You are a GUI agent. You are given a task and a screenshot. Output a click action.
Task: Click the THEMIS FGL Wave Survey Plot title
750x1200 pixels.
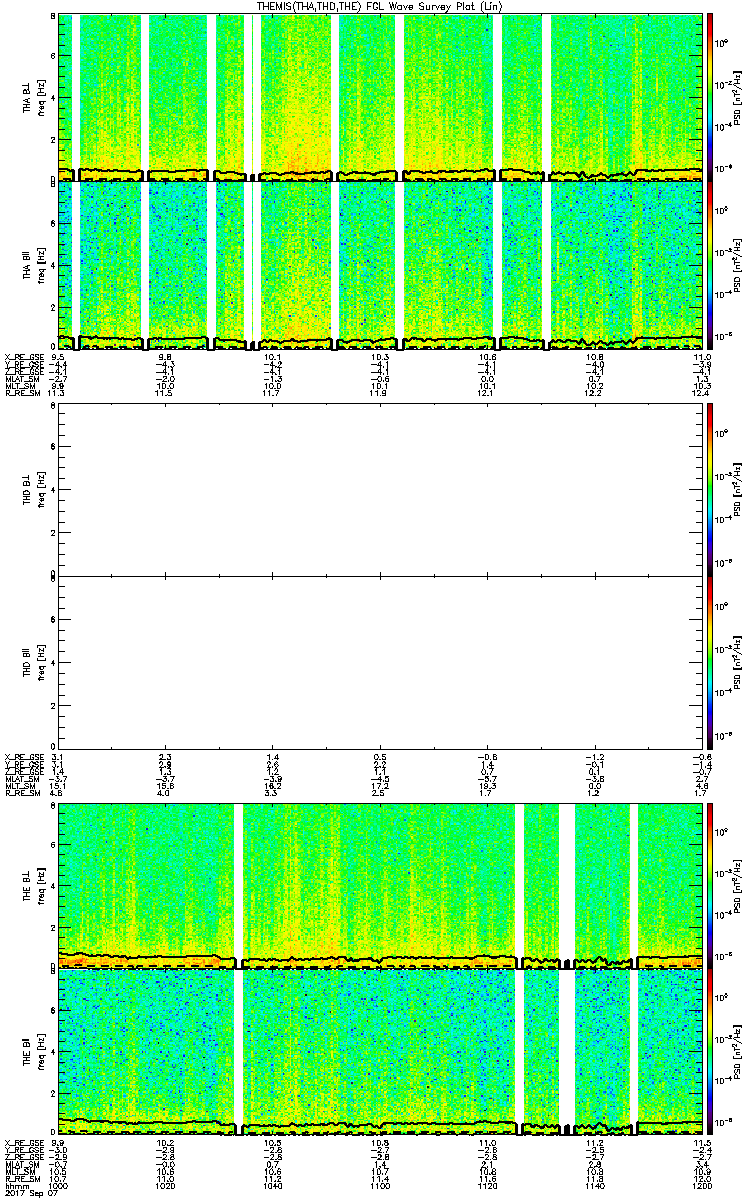382,6
